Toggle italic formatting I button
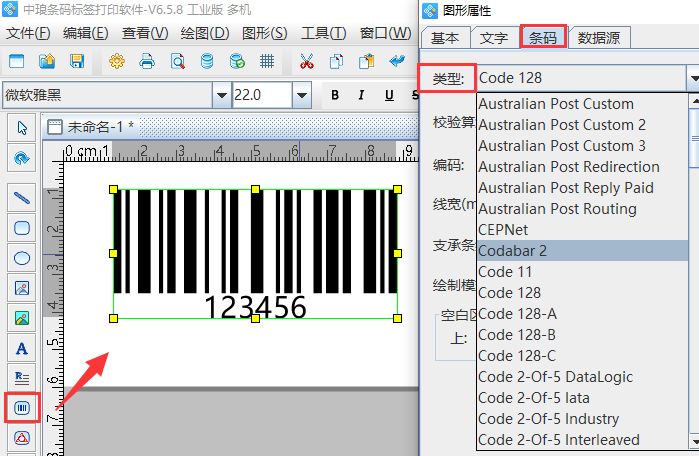Image resolution: width=699 pixels, height=456 pixels. pyautogui.click(x=361, y=95)
